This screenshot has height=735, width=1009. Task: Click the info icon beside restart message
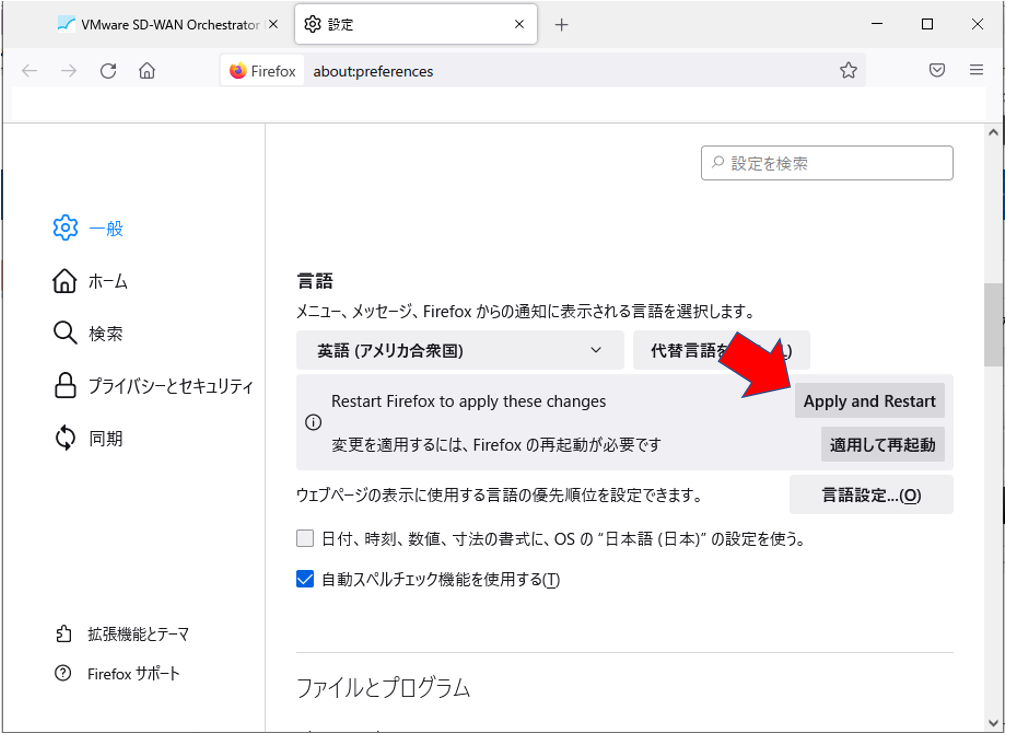coord(313,422)
